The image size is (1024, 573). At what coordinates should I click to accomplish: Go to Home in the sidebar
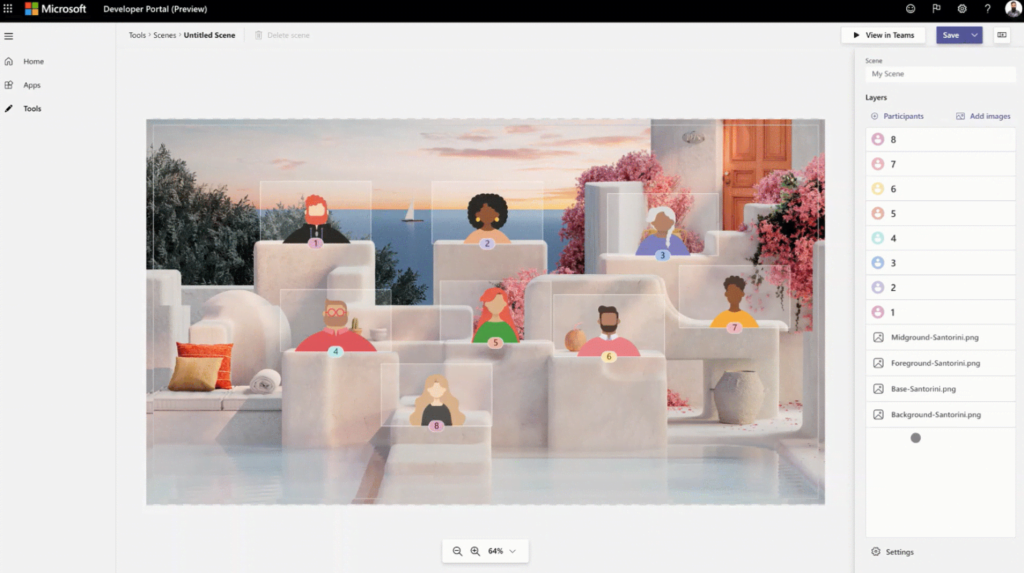33,61
